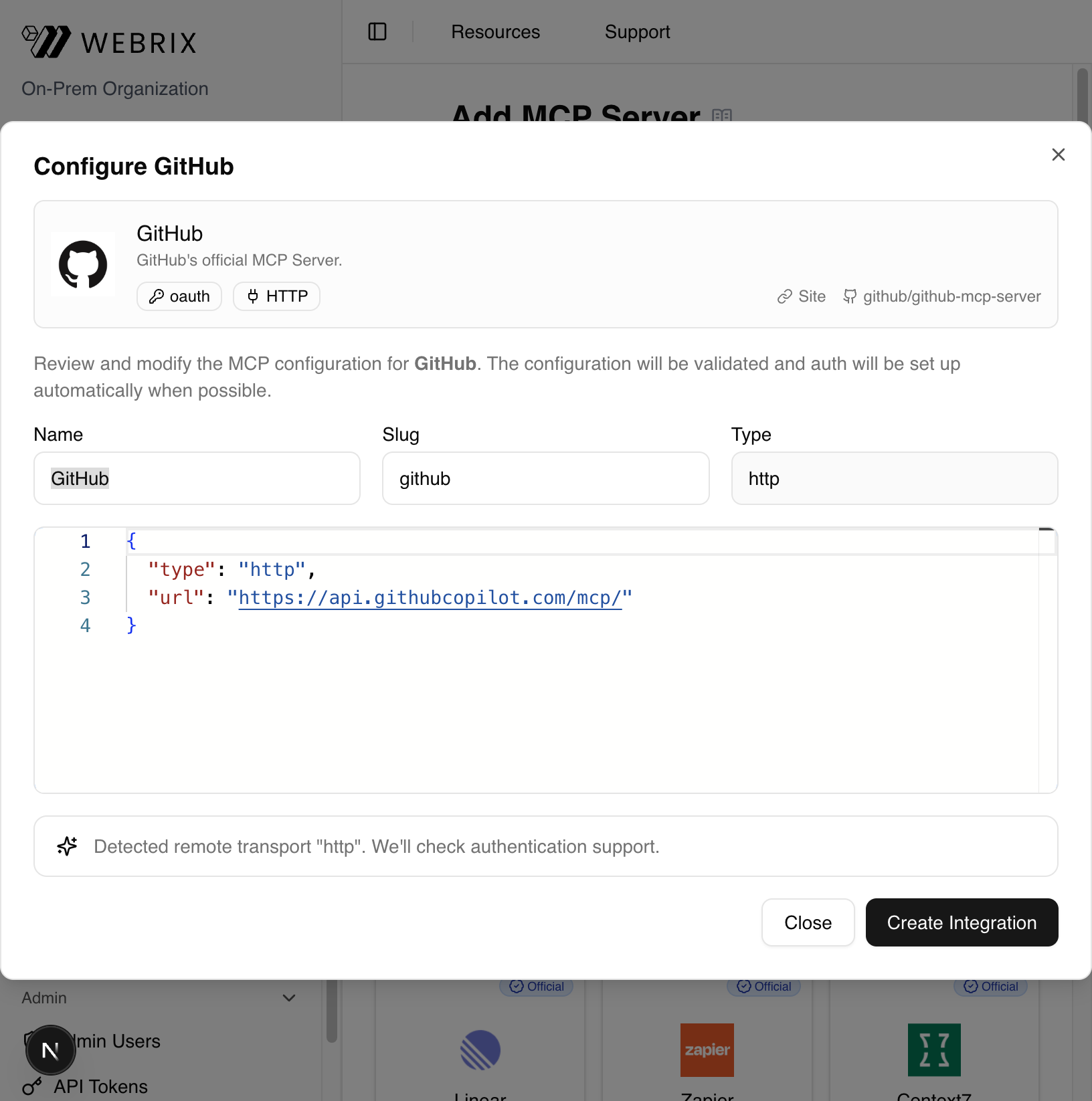Image resolution: width=1092 pixels, height=1101 pixels.
Task: Open the github/github-mcp-server repository link
Action: click(942, 296)
